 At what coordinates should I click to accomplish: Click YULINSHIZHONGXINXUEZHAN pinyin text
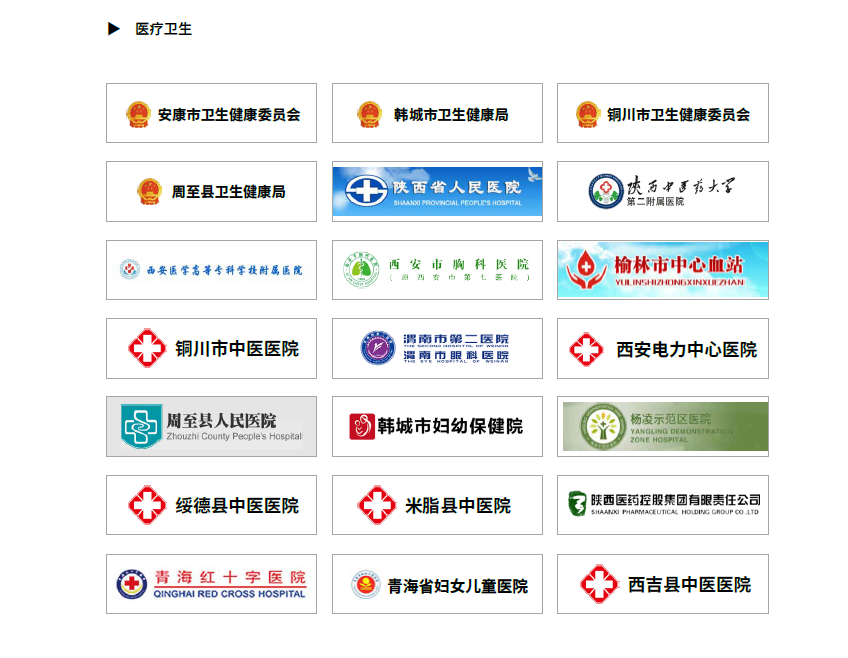pyautogui.click(x=679, y=282)
